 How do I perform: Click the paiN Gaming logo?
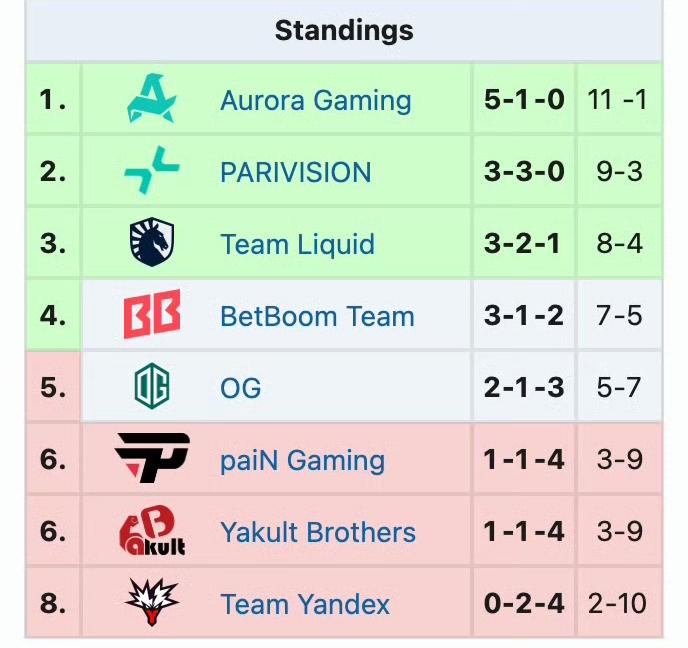click(x=152, y=460)
